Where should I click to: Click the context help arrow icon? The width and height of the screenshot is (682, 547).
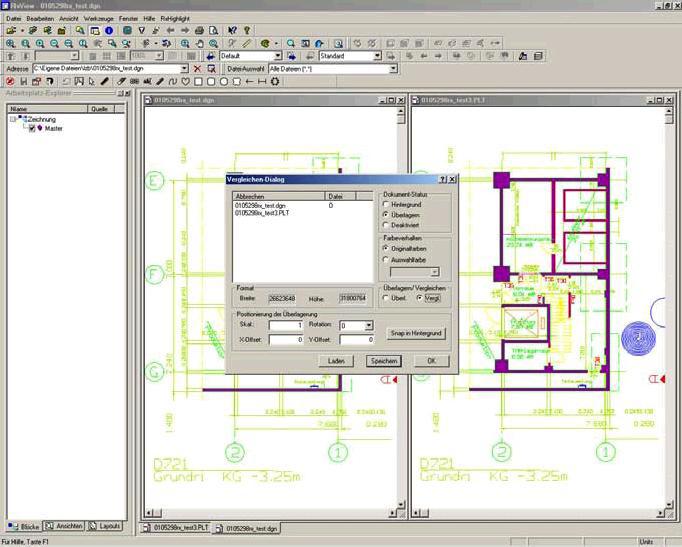232,30
